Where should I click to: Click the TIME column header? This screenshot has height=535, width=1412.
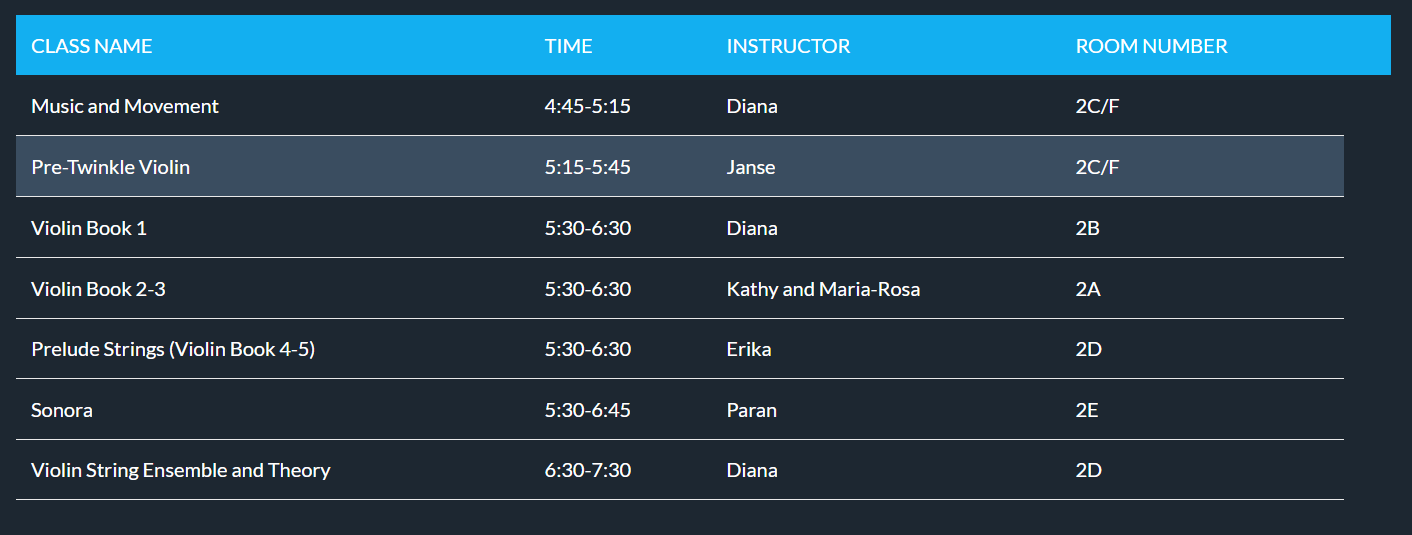(568, 46)
